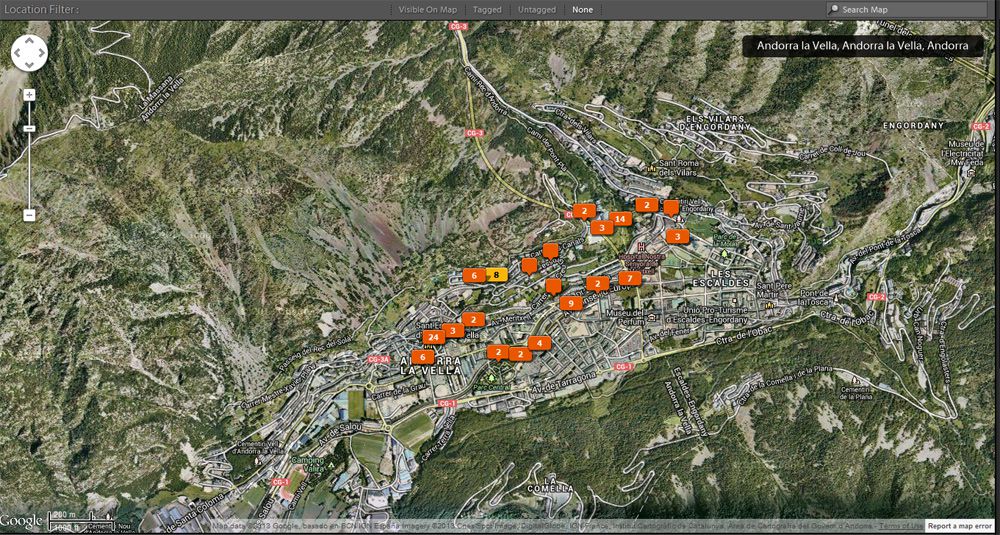The width and height of the screenshot is (1000, 535).
Task: Pan the map down with the arrow
Action: (x=29, y=63)
